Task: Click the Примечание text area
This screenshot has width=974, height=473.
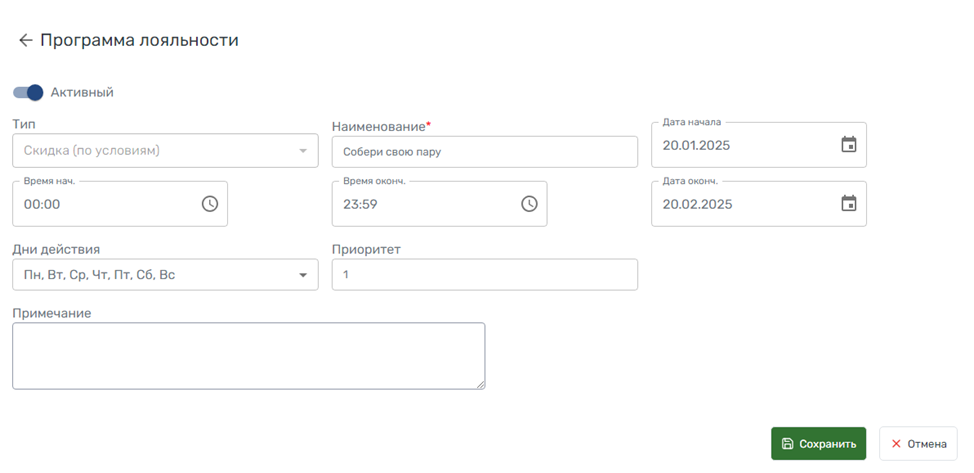Action: pos(248,355)
